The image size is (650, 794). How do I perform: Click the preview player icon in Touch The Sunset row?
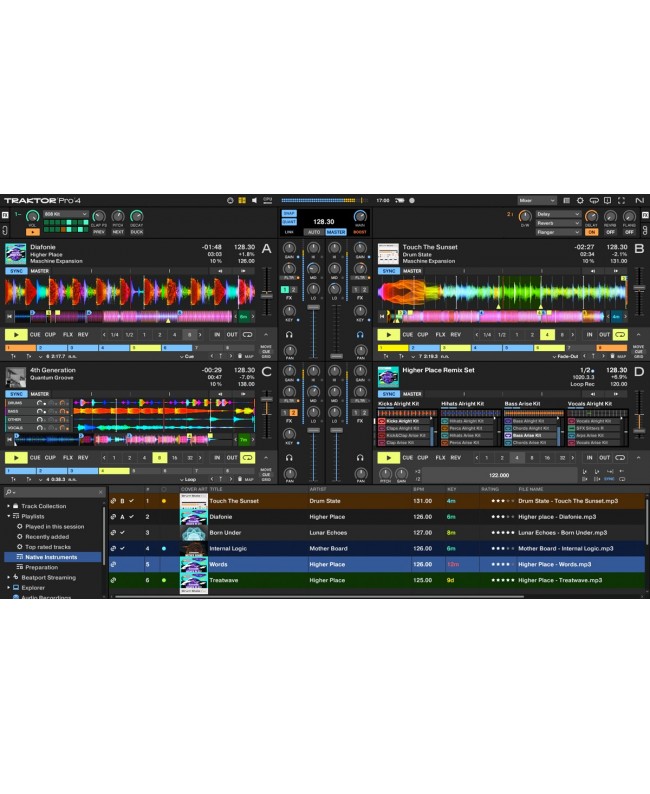[113, 501]
